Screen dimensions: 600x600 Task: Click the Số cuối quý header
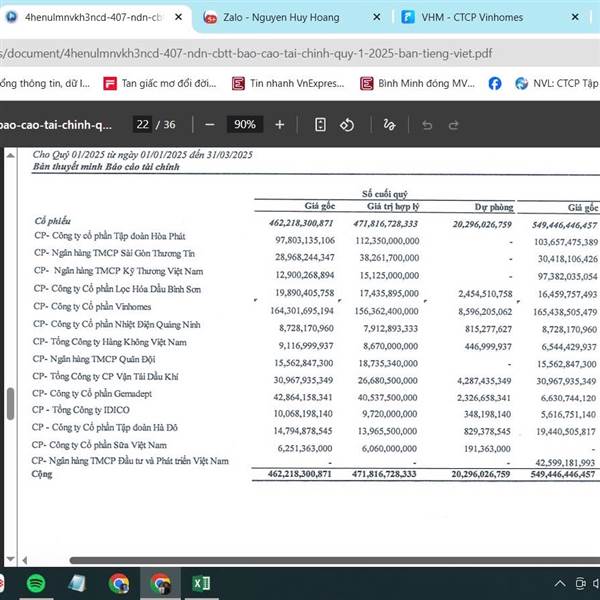click(385, 194)
